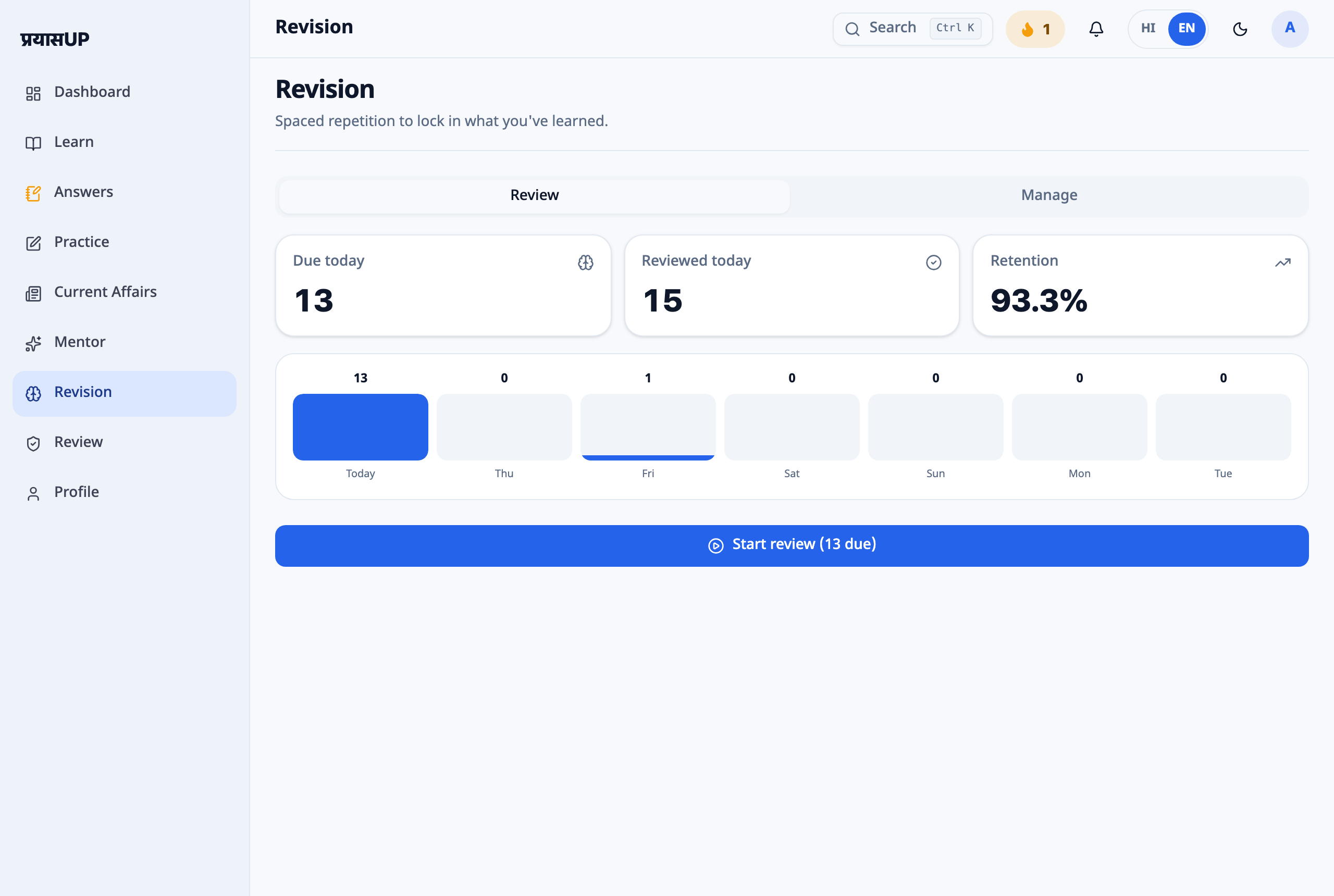
Task: Open the streak flame counter
Action: tap(1035, 29)
